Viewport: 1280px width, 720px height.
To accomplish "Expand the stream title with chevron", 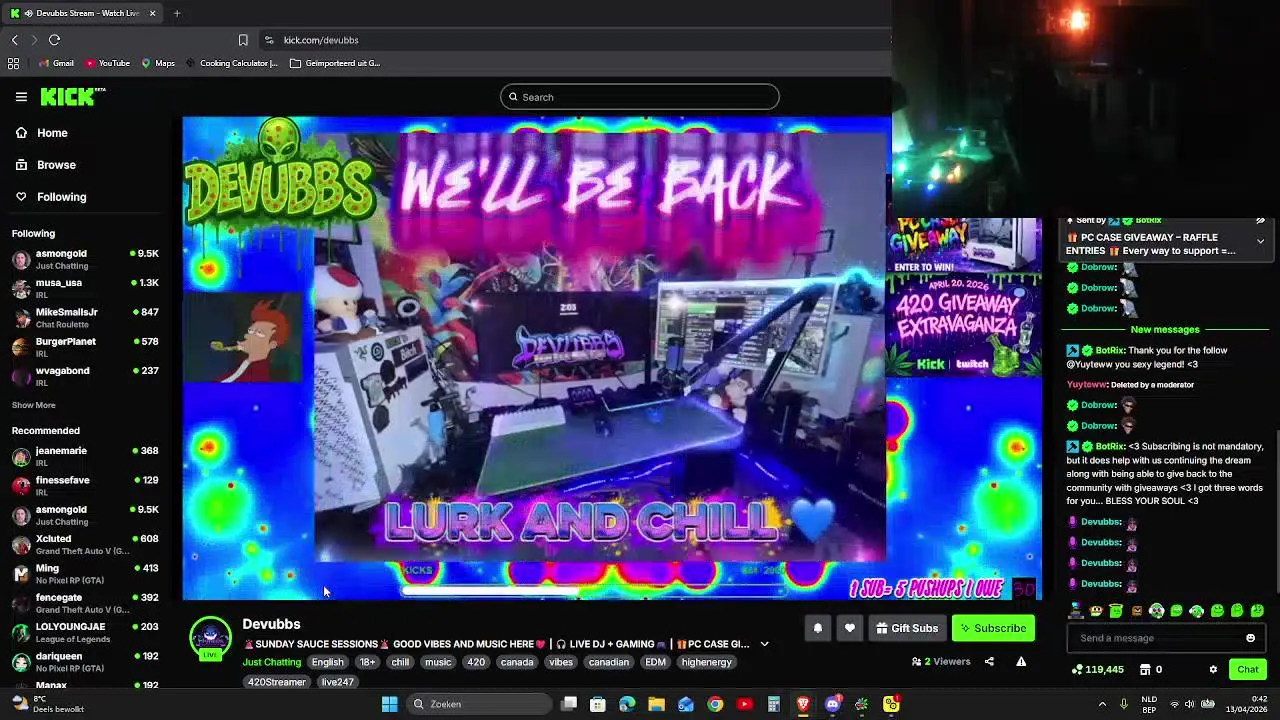I will (x=764, y=644).
